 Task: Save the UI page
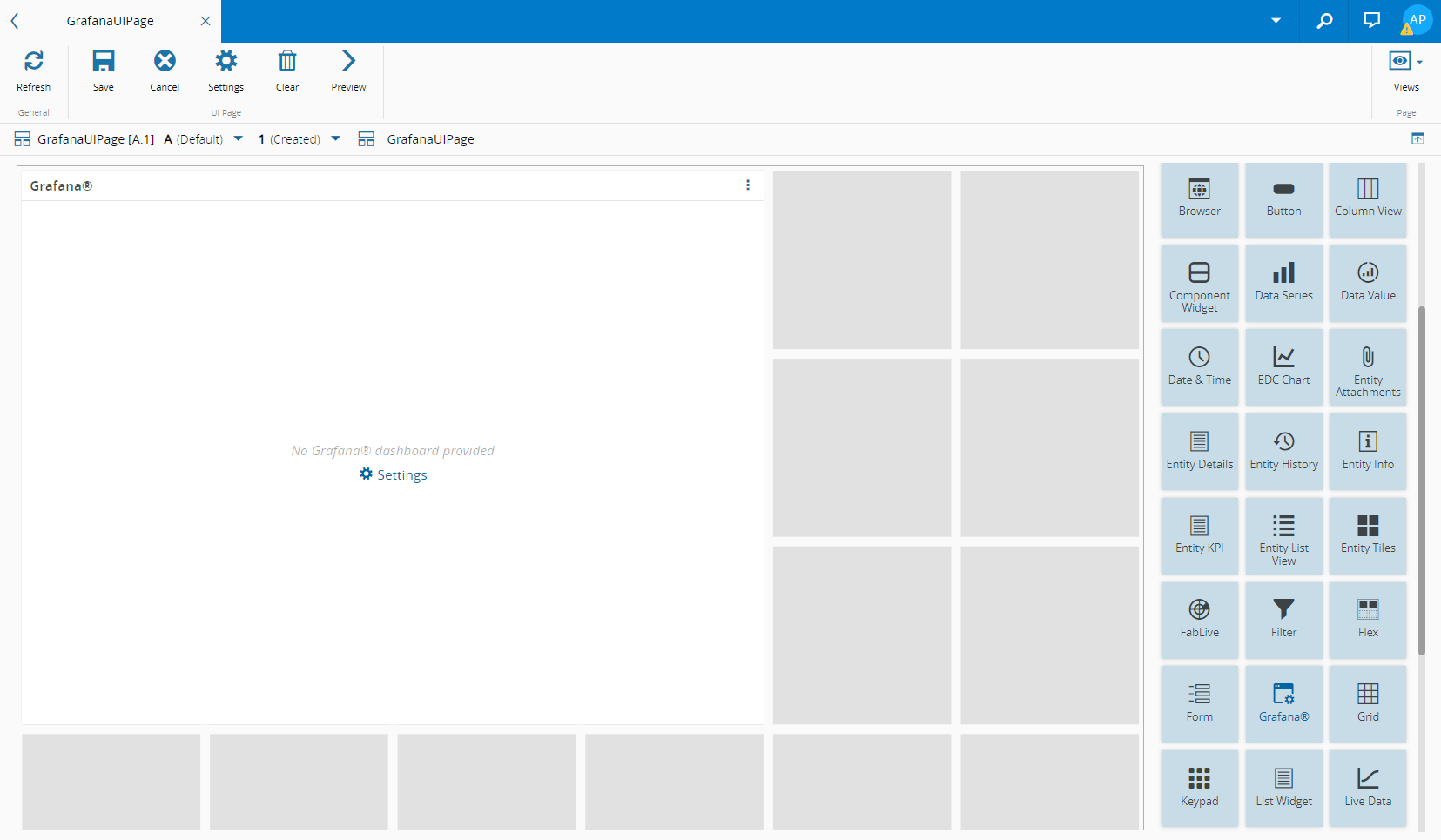pyautogui.click(x=104, y=70)
